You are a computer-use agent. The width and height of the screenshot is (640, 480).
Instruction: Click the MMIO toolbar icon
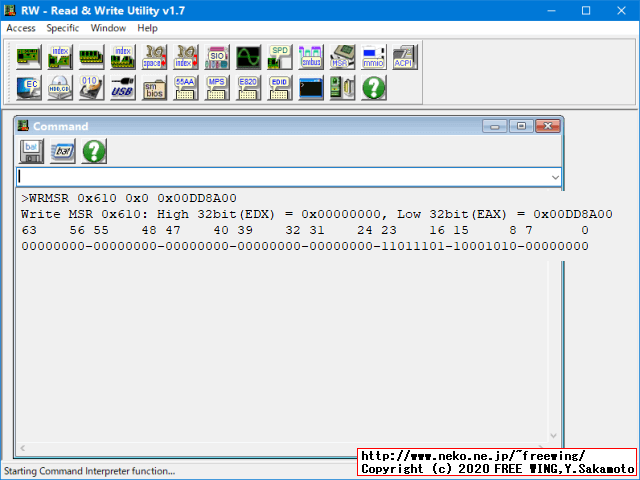(x=373, y=56)
